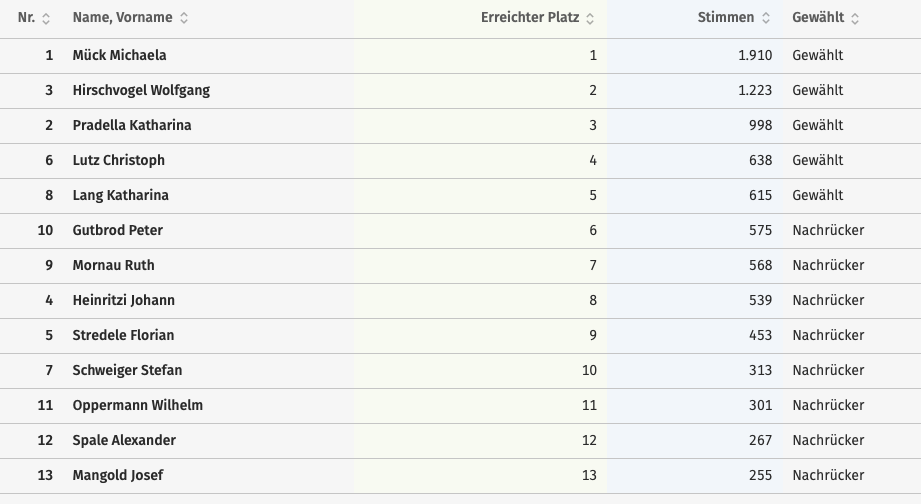Click the sort icon beside Nr.
The height and width of the screenshot is (504, 921).
click(x=46, y=18)
